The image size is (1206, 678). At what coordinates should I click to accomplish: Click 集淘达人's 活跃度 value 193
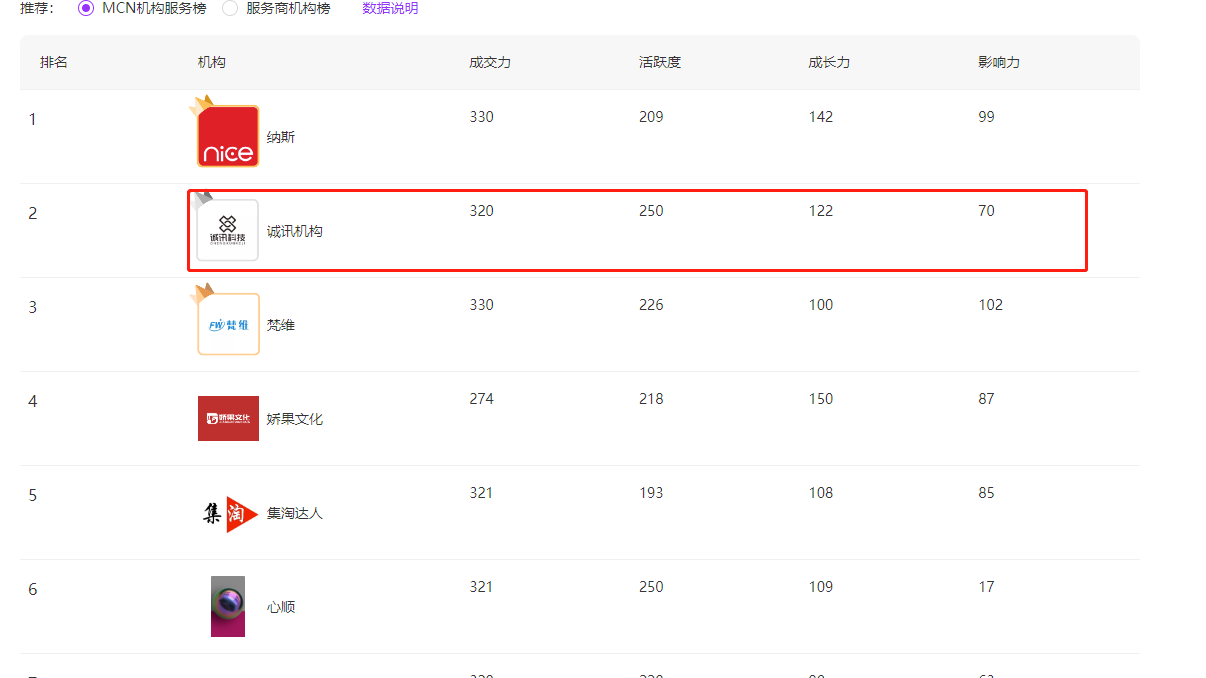point(651,493)
